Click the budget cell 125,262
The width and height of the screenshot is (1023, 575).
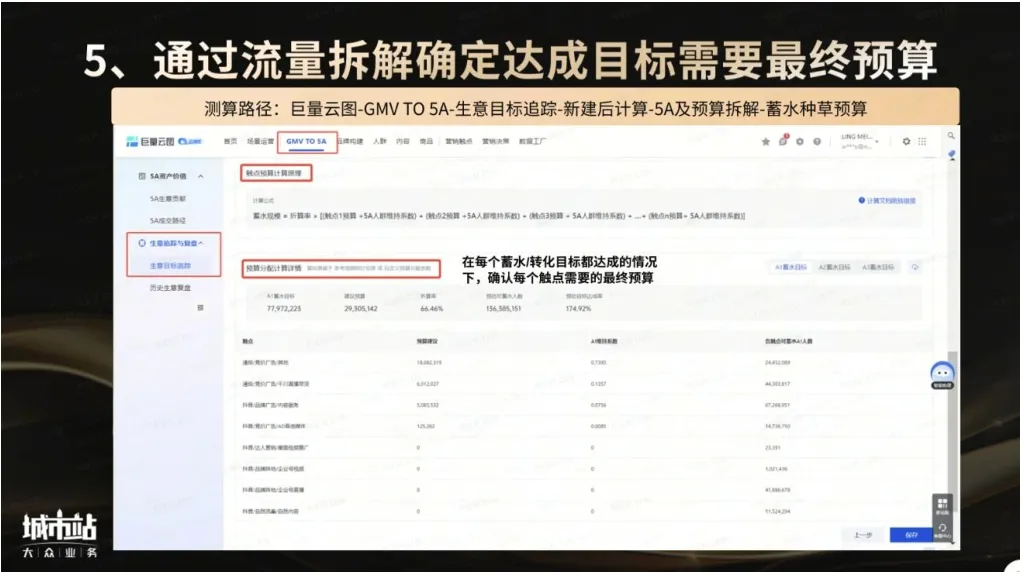point(425,426)
